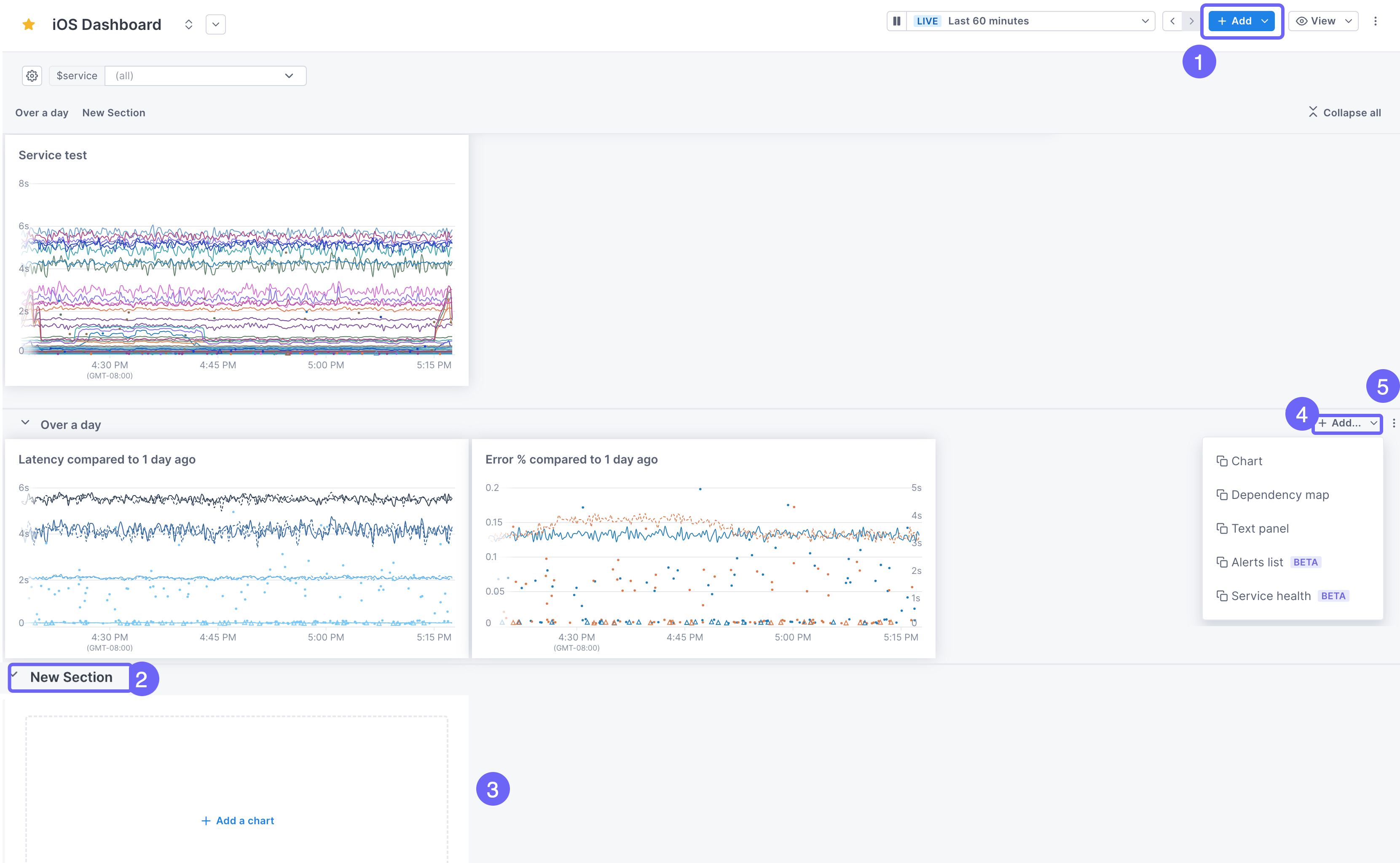The width and height of the screenshot is (1400, 863).
Task: Open the Over a day section options
Action: 1394,423
